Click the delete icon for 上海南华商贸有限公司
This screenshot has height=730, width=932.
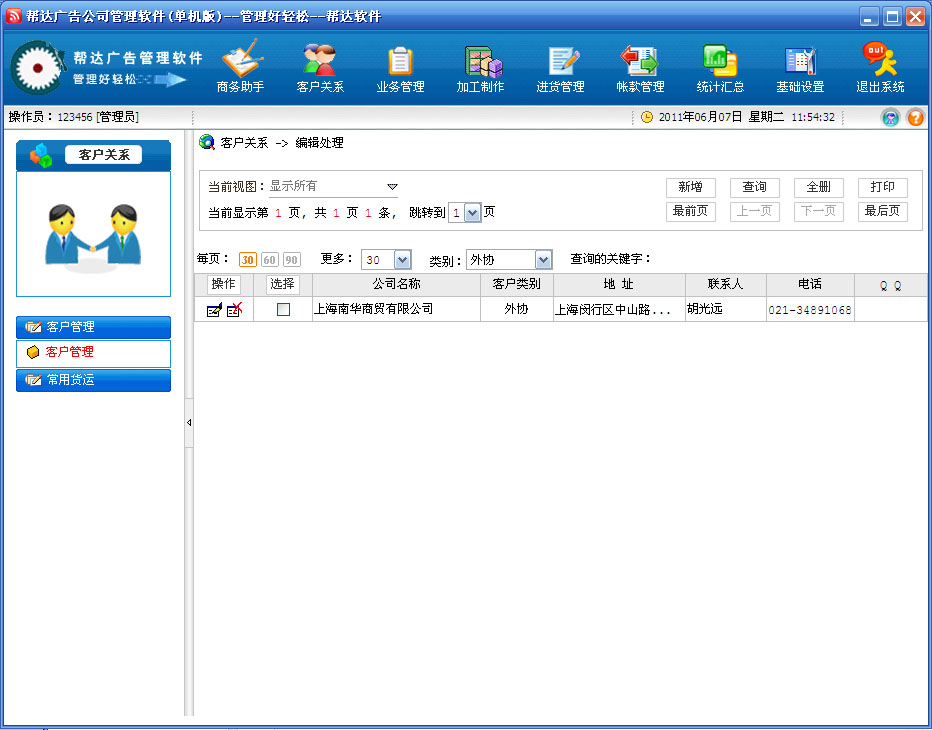tap(234, 309)
